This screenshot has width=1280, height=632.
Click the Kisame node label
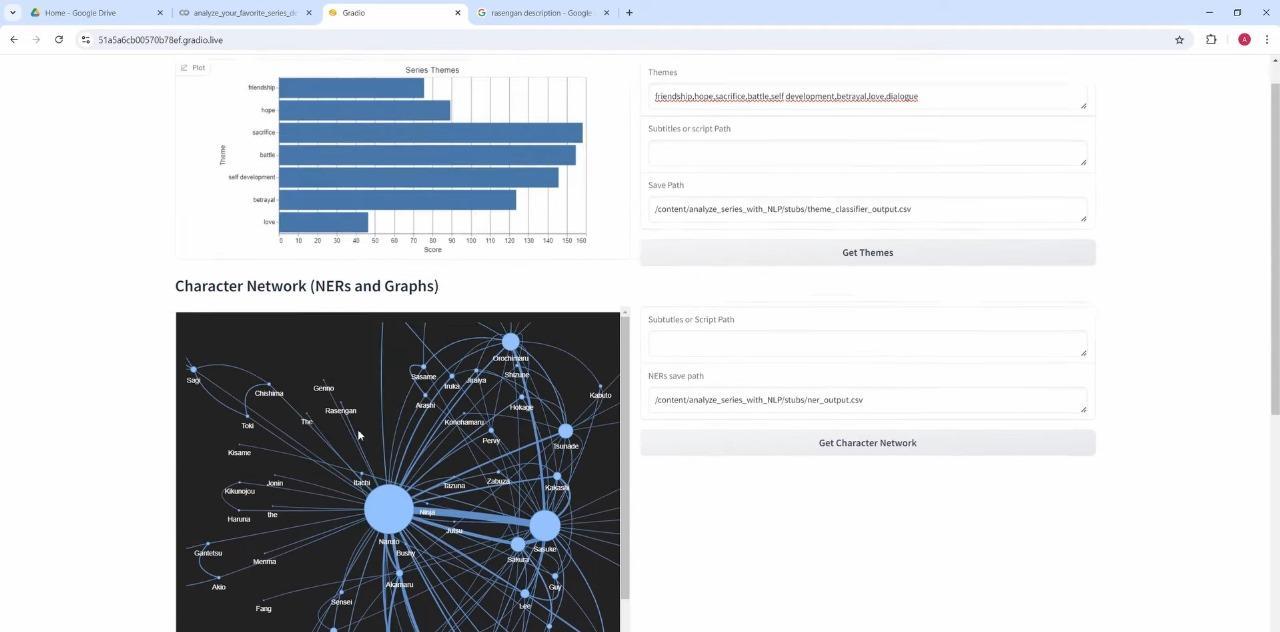(239, 453)
